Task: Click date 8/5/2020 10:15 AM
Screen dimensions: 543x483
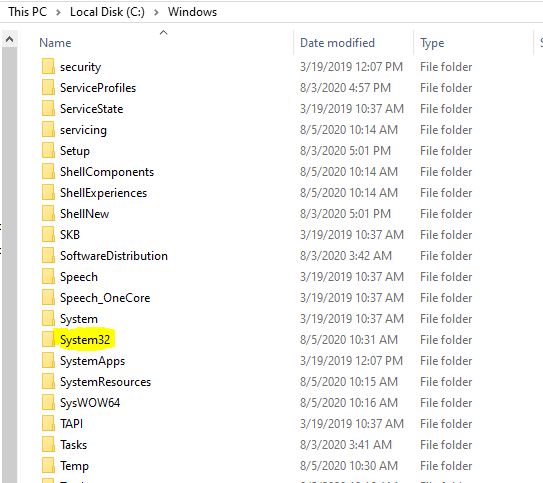Action: click(349, 382)
